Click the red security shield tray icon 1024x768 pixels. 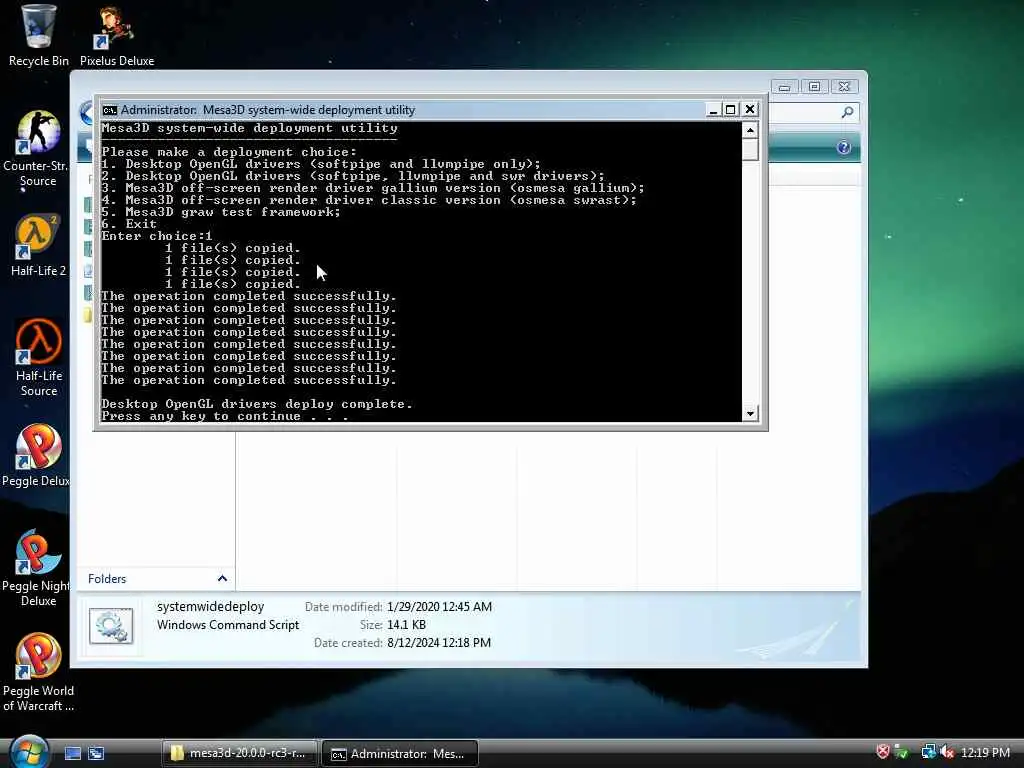(883, 752)
